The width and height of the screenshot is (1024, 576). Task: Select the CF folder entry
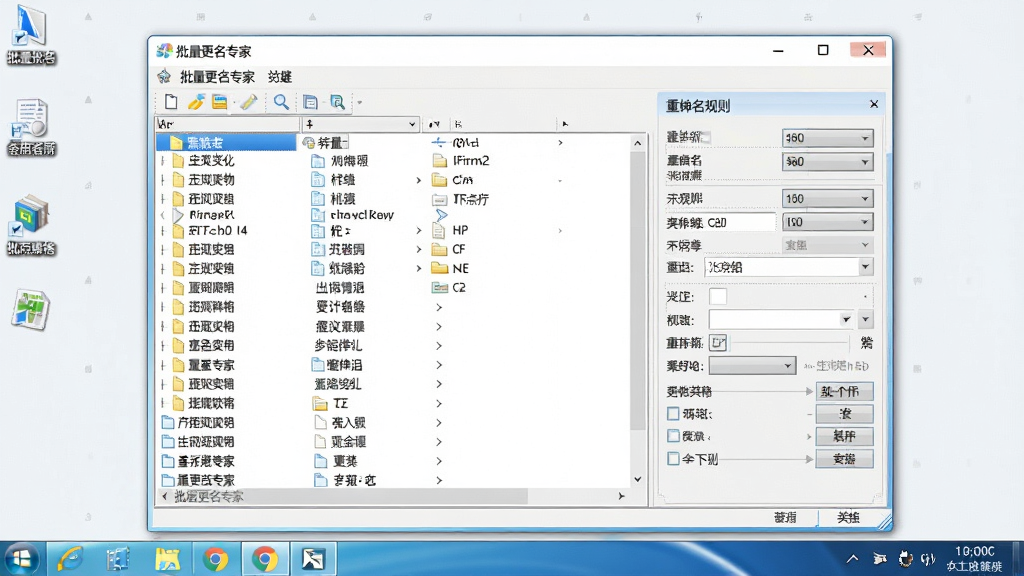(449, 249)
